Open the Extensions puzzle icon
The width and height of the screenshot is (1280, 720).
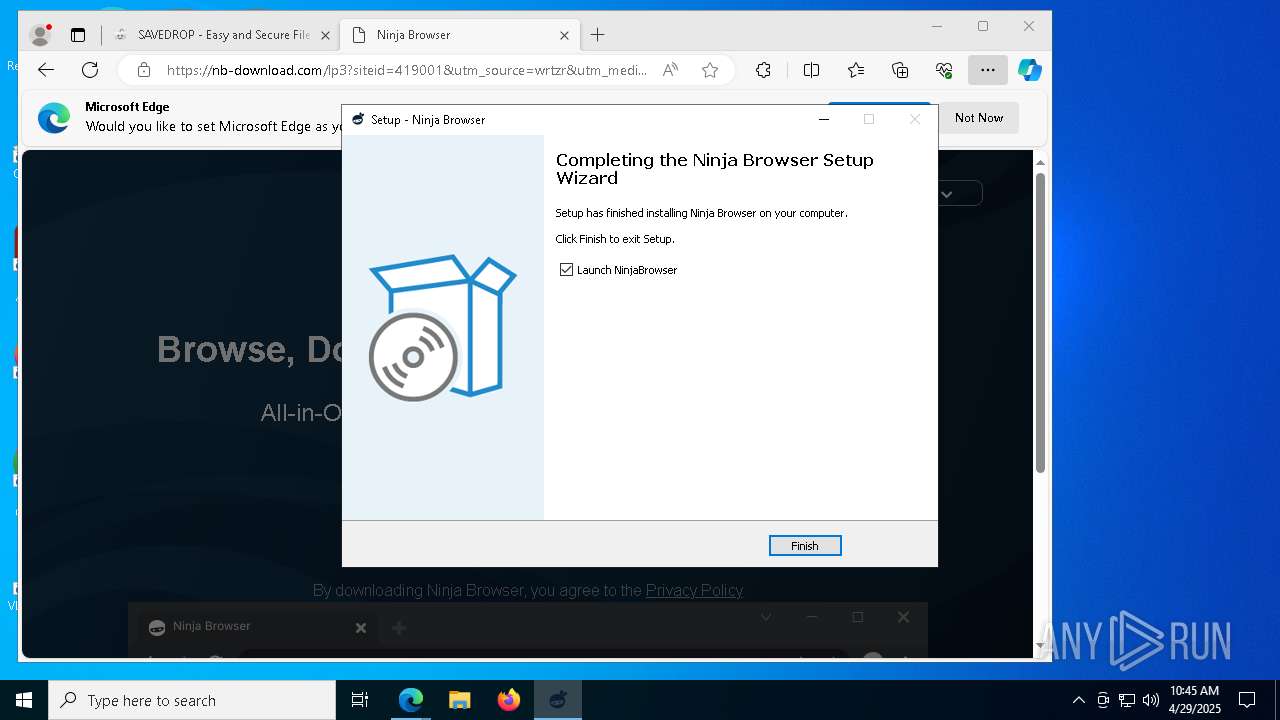[763, 70]
